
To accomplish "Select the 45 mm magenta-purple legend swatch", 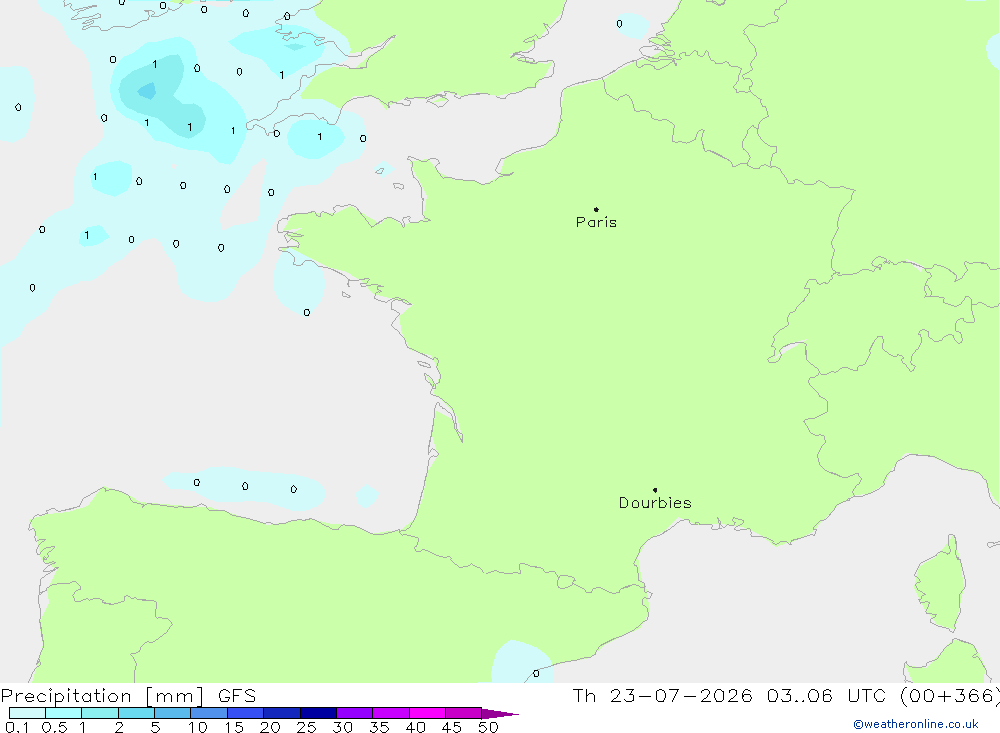I will point(464,713).
